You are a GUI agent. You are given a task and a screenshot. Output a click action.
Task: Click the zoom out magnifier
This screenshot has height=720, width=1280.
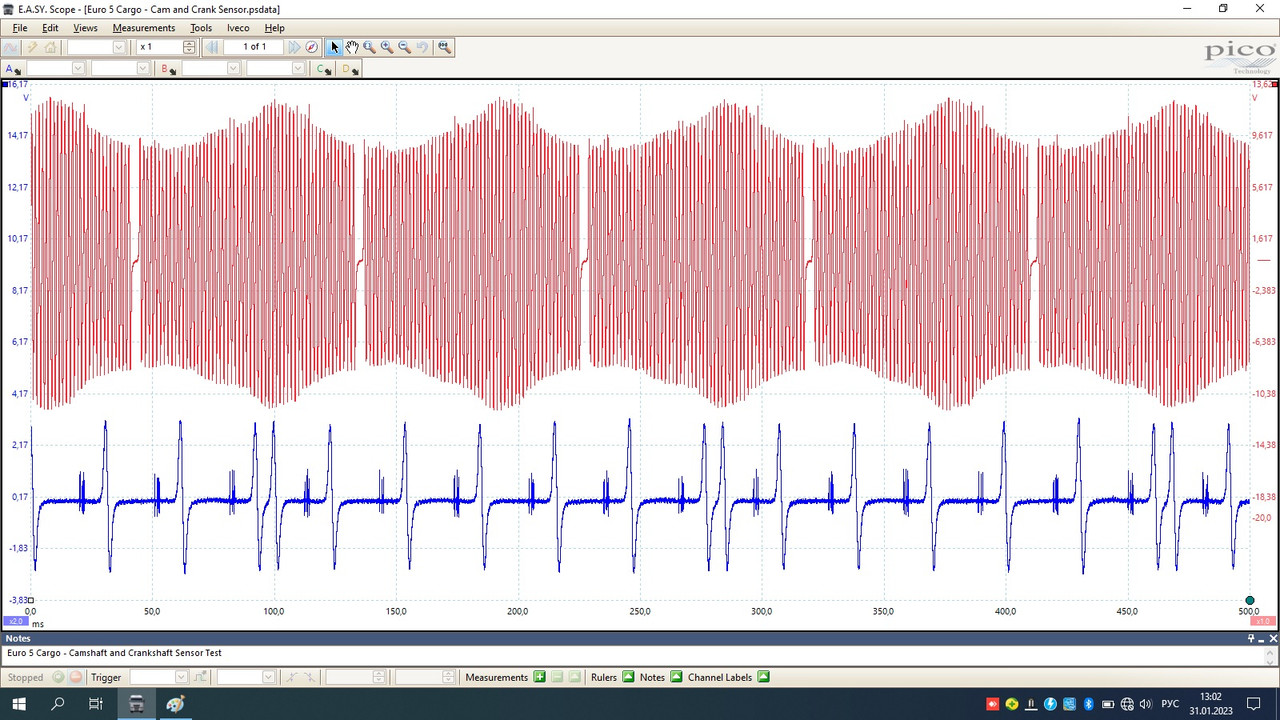(405, 47)
